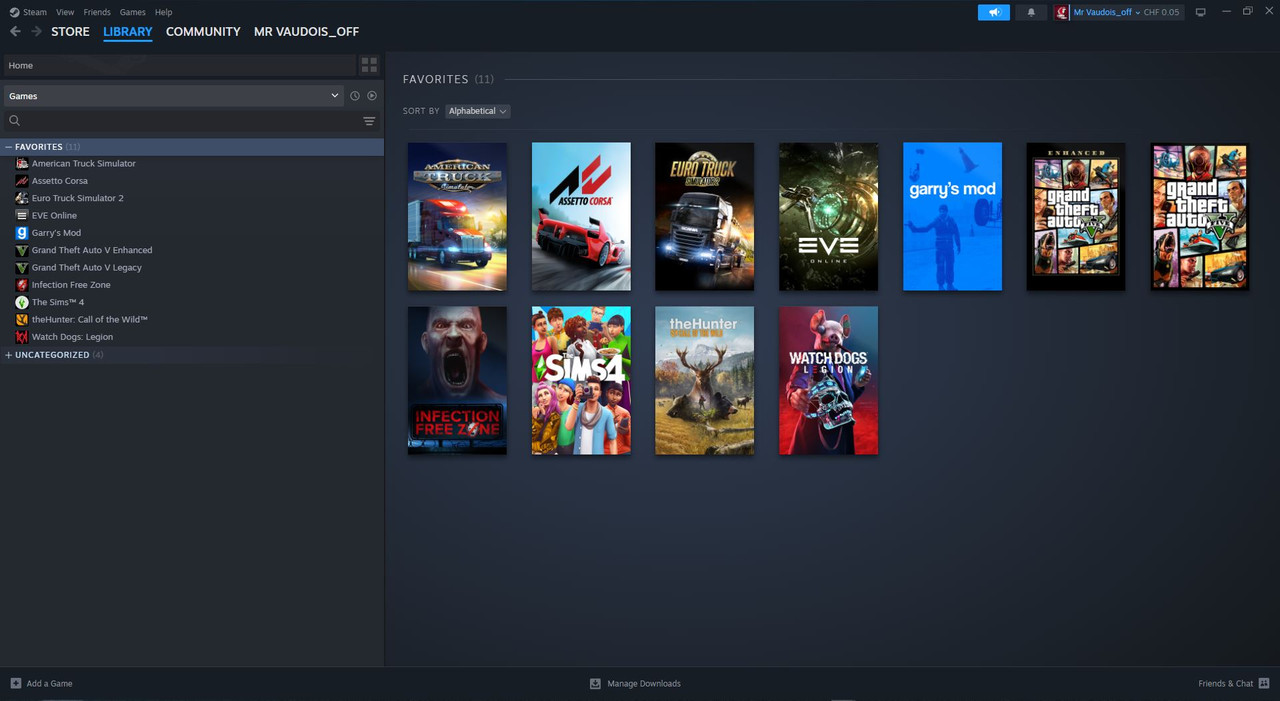This screenshot has height=701, width=1280.
Task: Open The Sims 4 cover
Action: click(581, 381)
